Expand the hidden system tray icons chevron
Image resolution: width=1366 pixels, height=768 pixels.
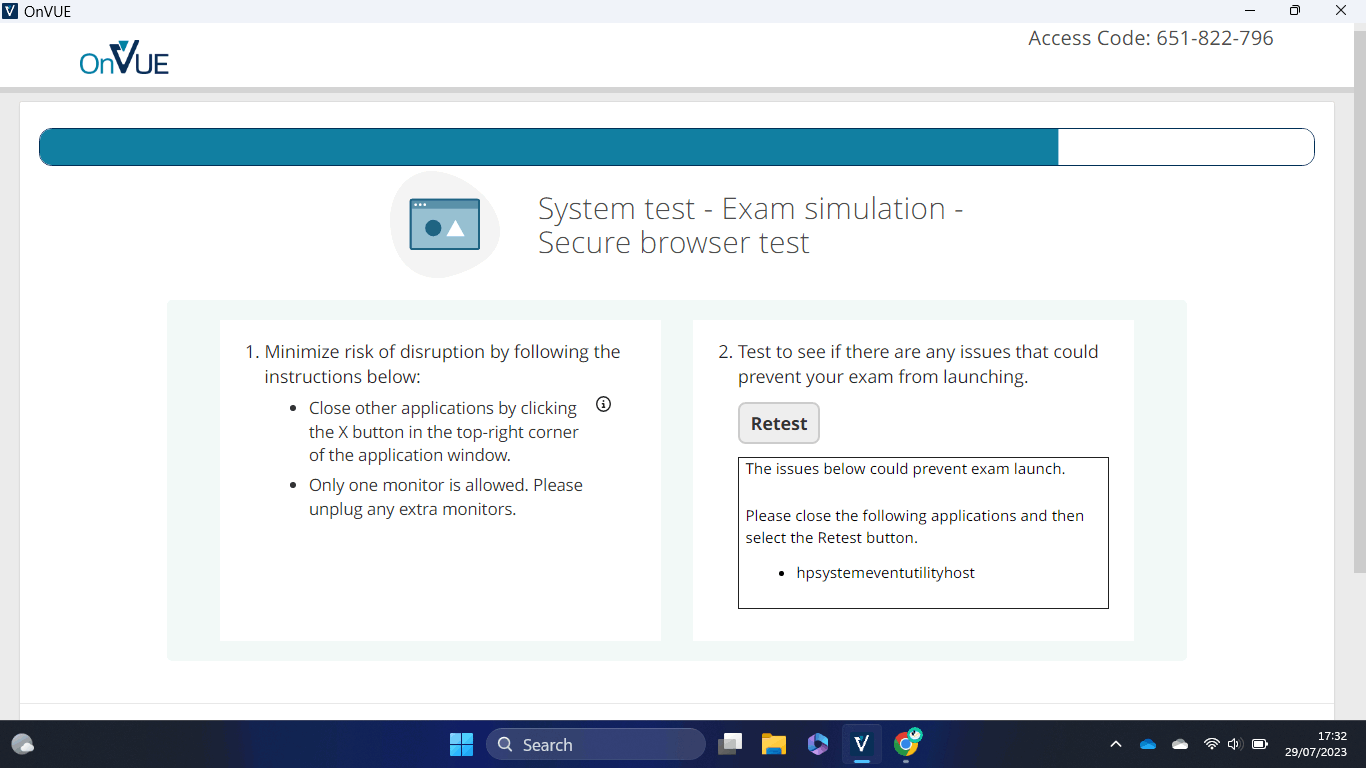coord(1116,744)
